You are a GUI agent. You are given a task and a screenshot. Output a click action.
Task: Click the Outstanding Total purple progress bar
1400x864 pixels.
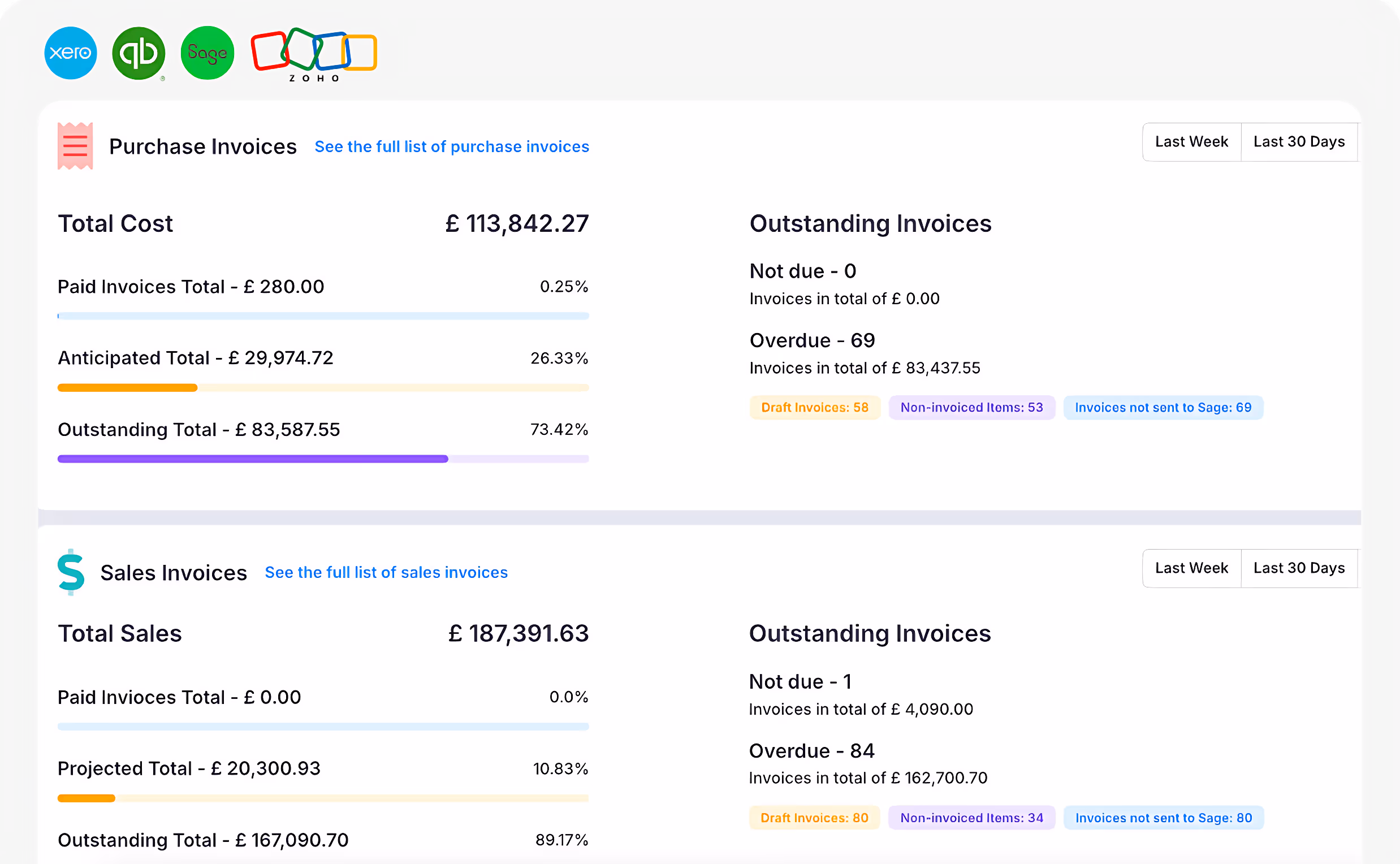tap(253, 457)
